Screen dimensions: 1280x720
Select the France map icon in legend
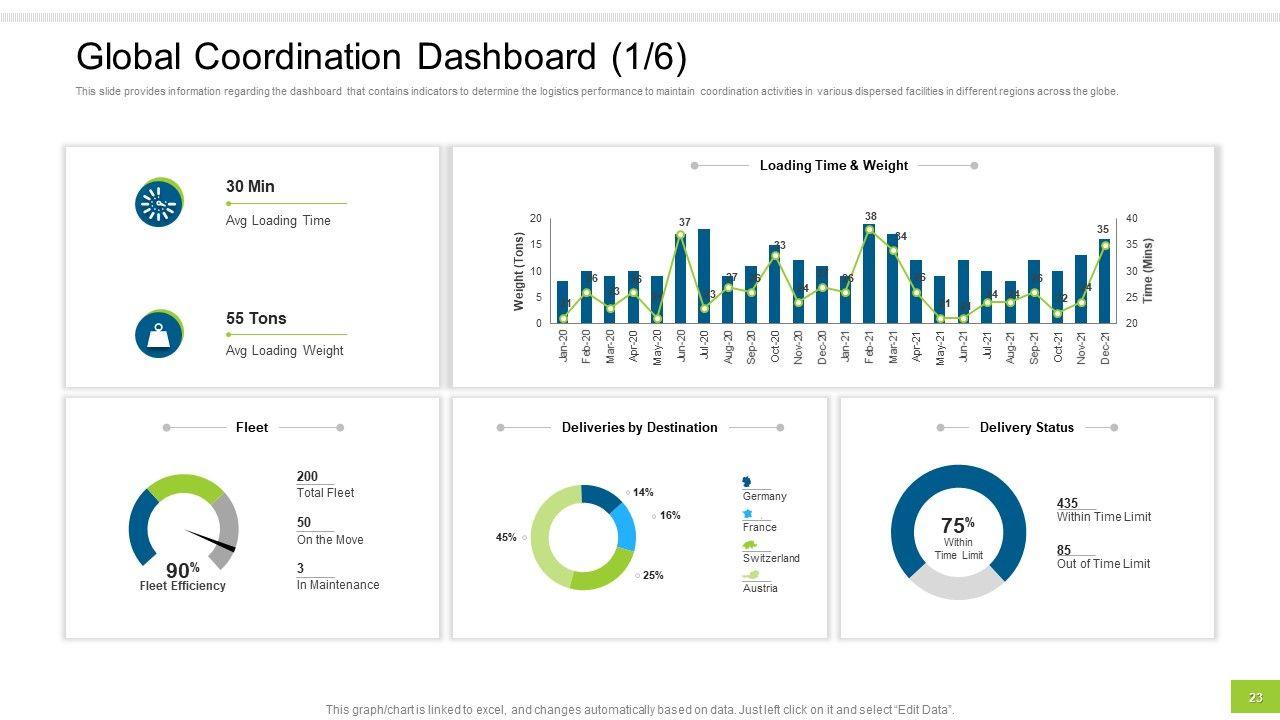point(747,514)
